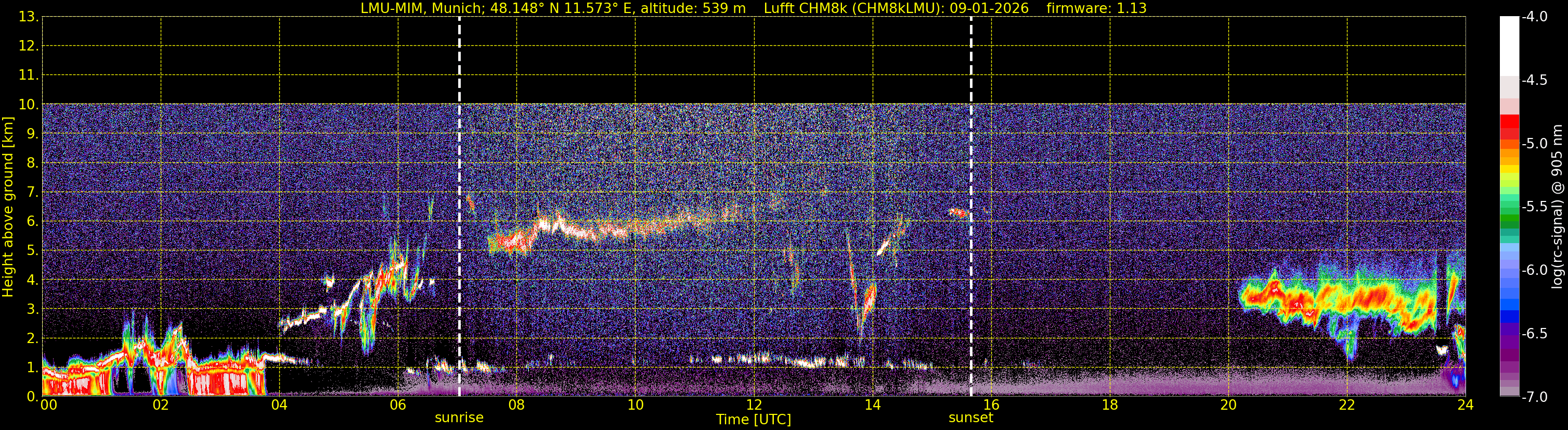Click the '06' time axis tick label
Viewport: 1568px width, 430px height.
click(398, 405)
